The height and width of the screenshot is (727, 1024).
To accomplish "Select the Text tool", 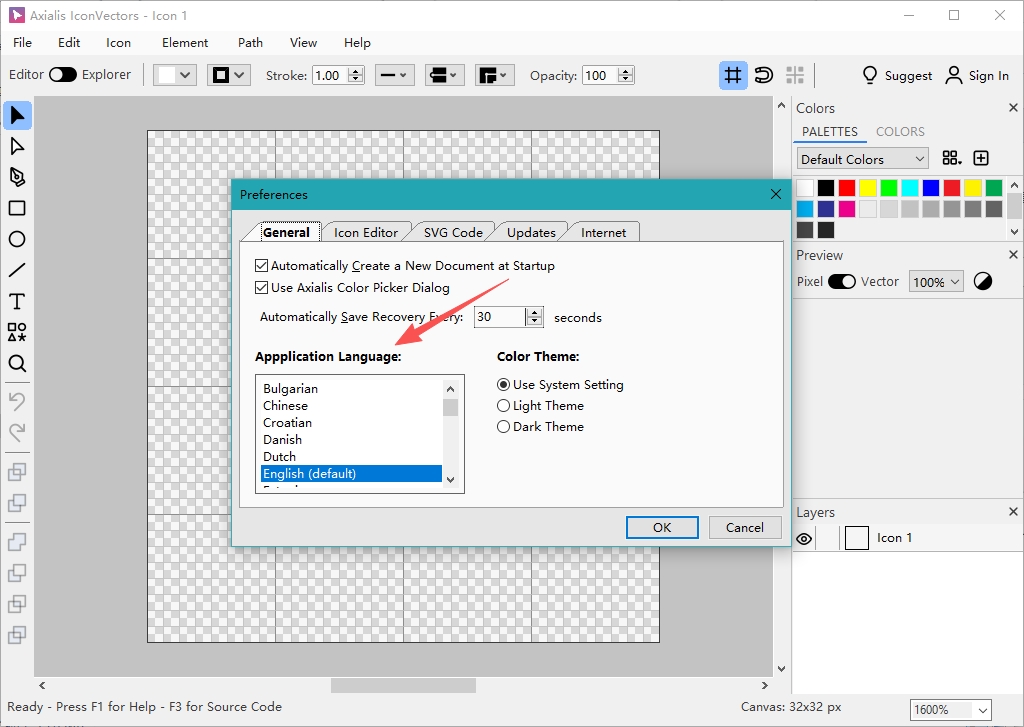I will pos(17,301).
